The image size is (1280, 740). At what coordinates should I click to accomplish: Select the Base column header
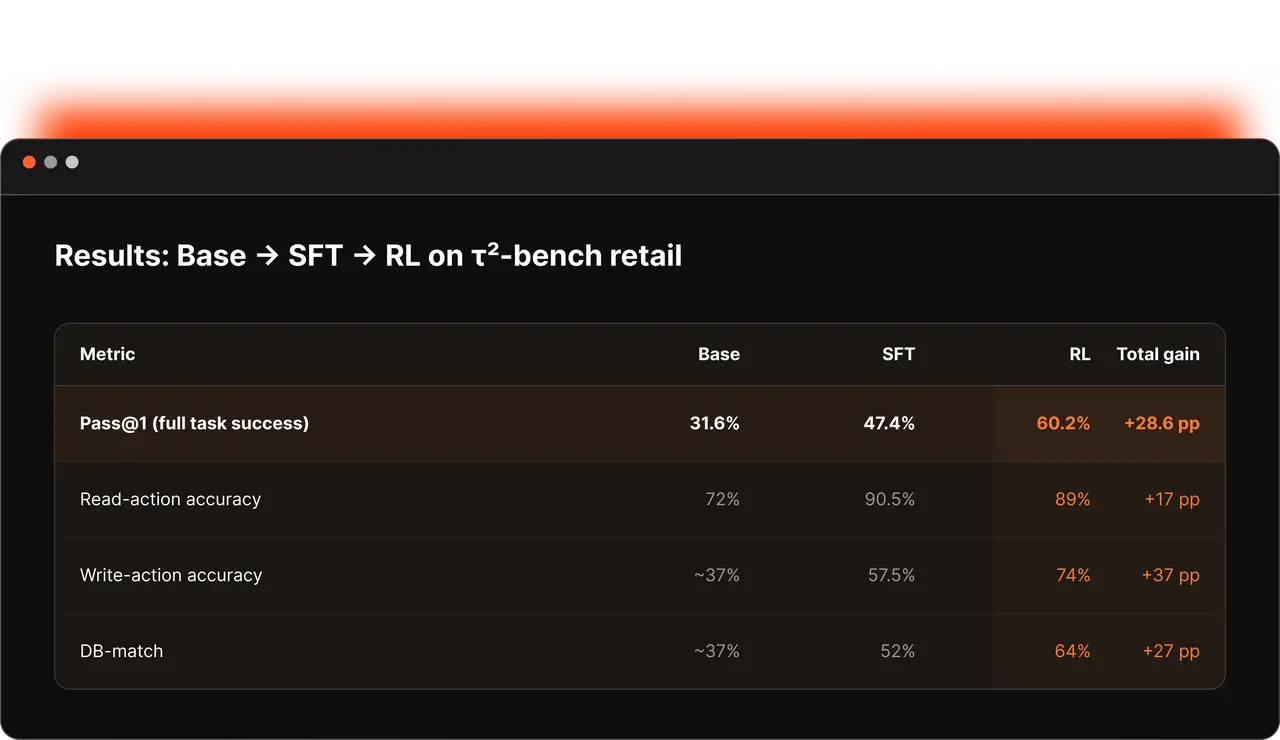click(719, 354)
